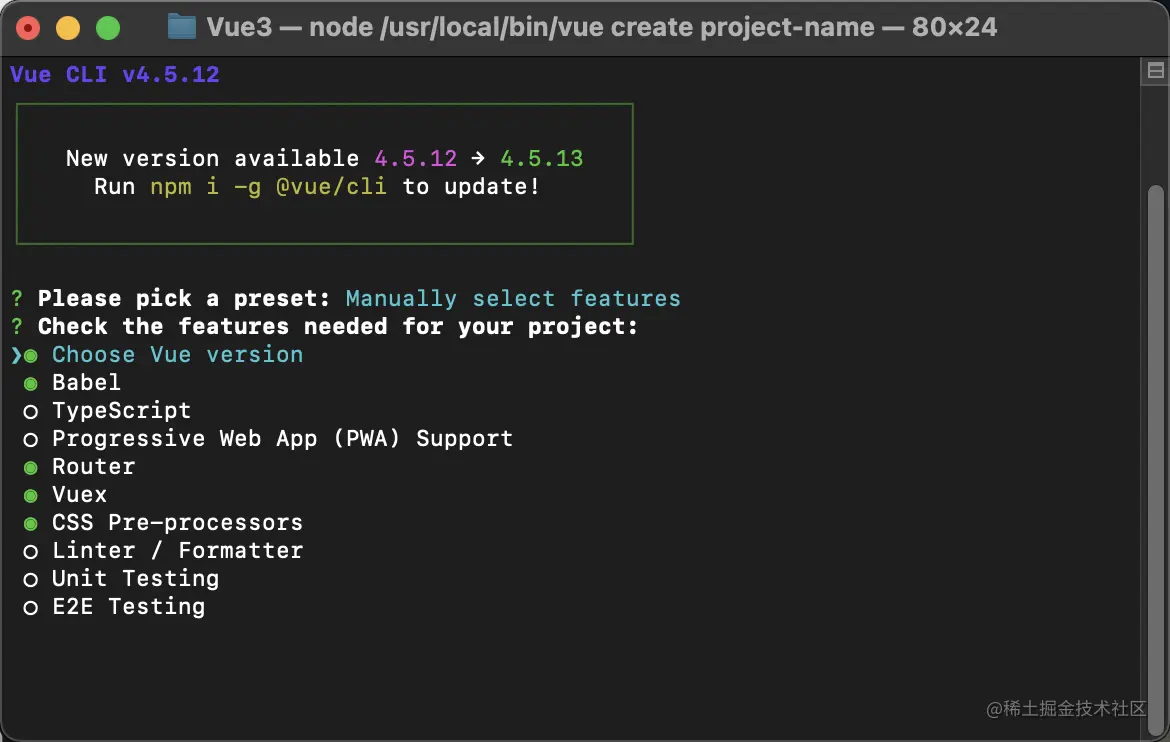The height and width of the screenshot is (742, 1170).
Task: Click the Unit Testing list entry
Action: 135,578
